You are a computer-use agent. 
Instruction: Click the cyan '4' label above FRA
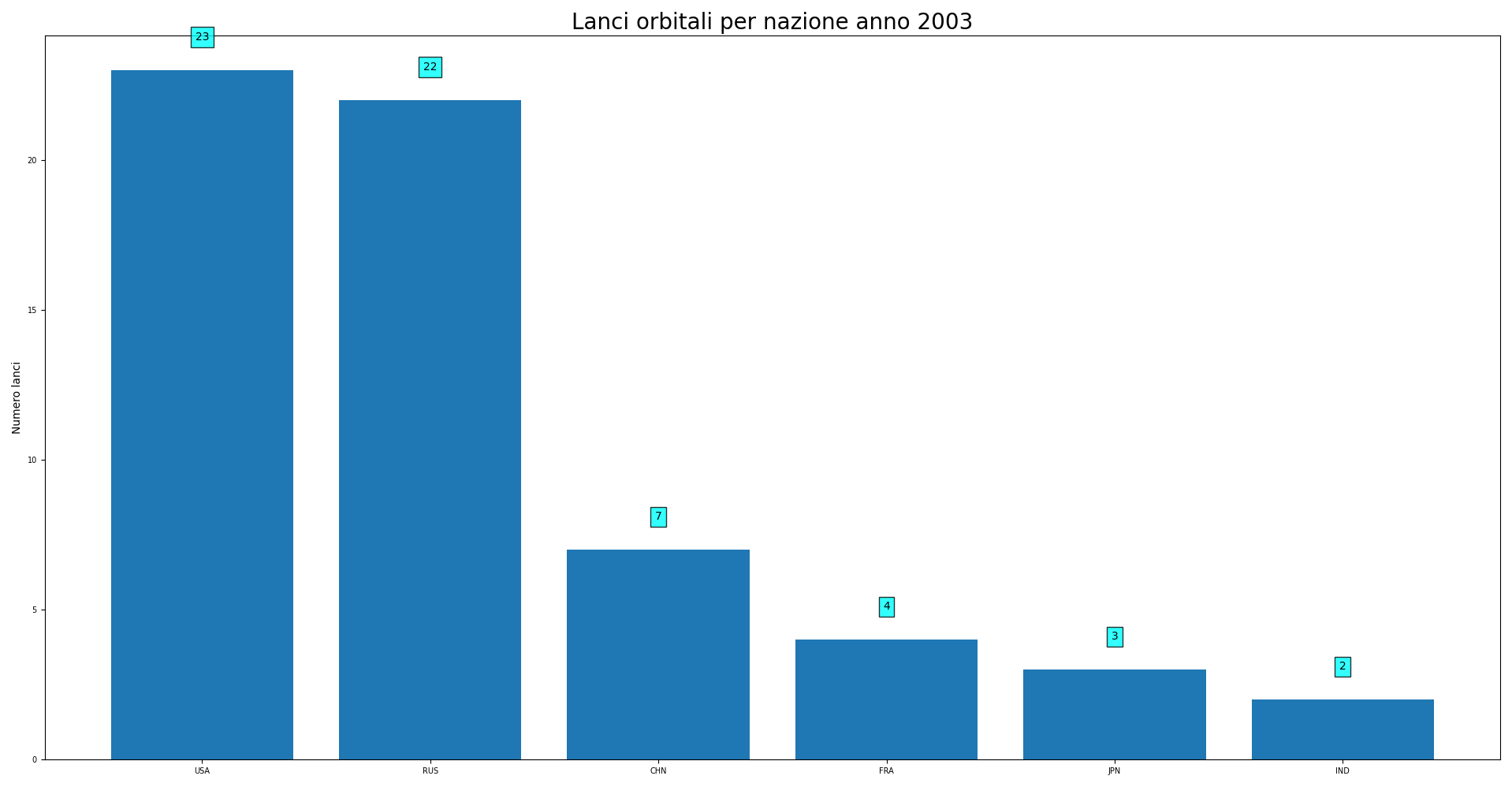click(x=886, y=606)
